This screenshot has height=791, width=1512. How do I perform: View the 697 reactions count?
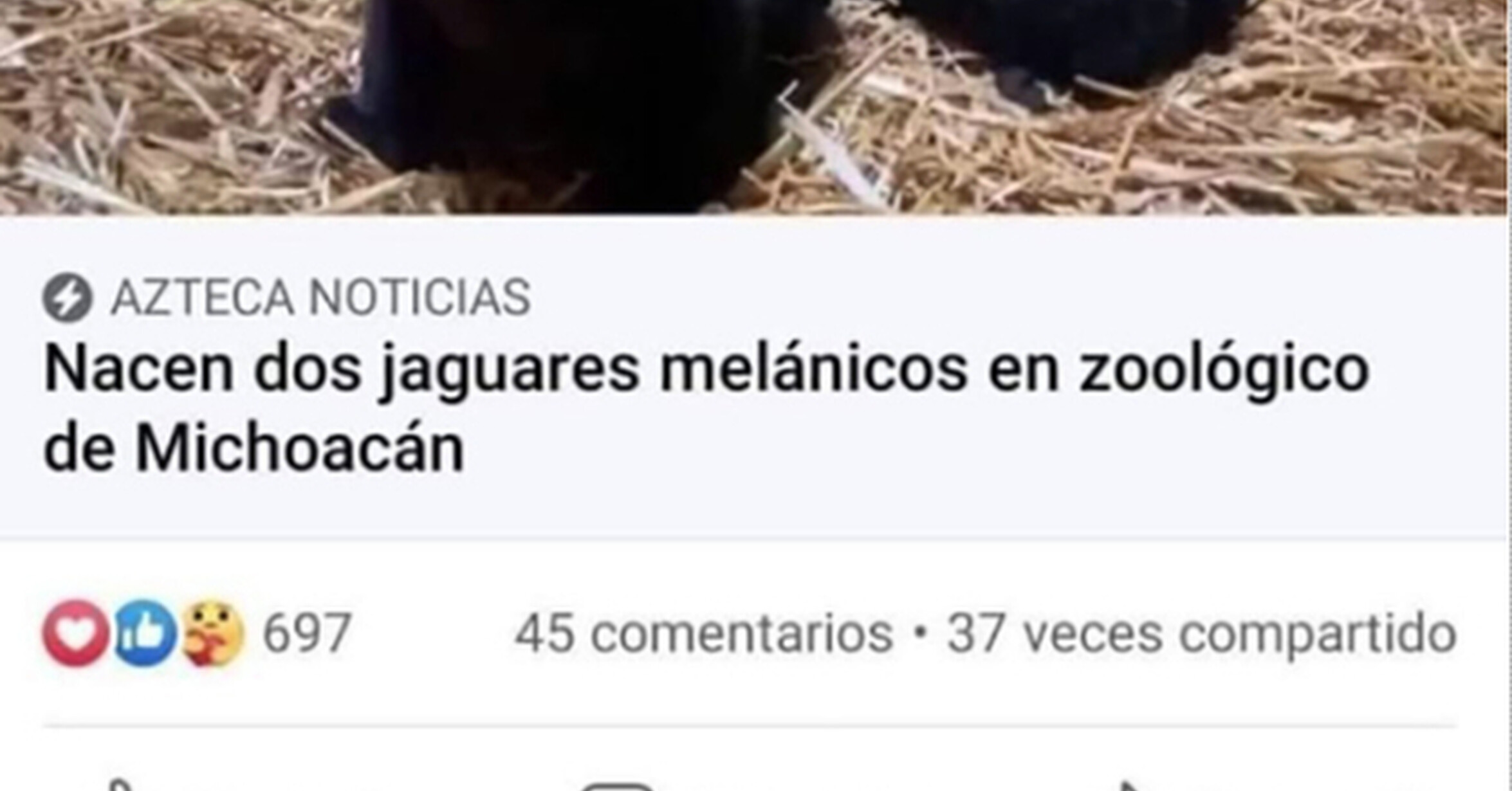307,633
